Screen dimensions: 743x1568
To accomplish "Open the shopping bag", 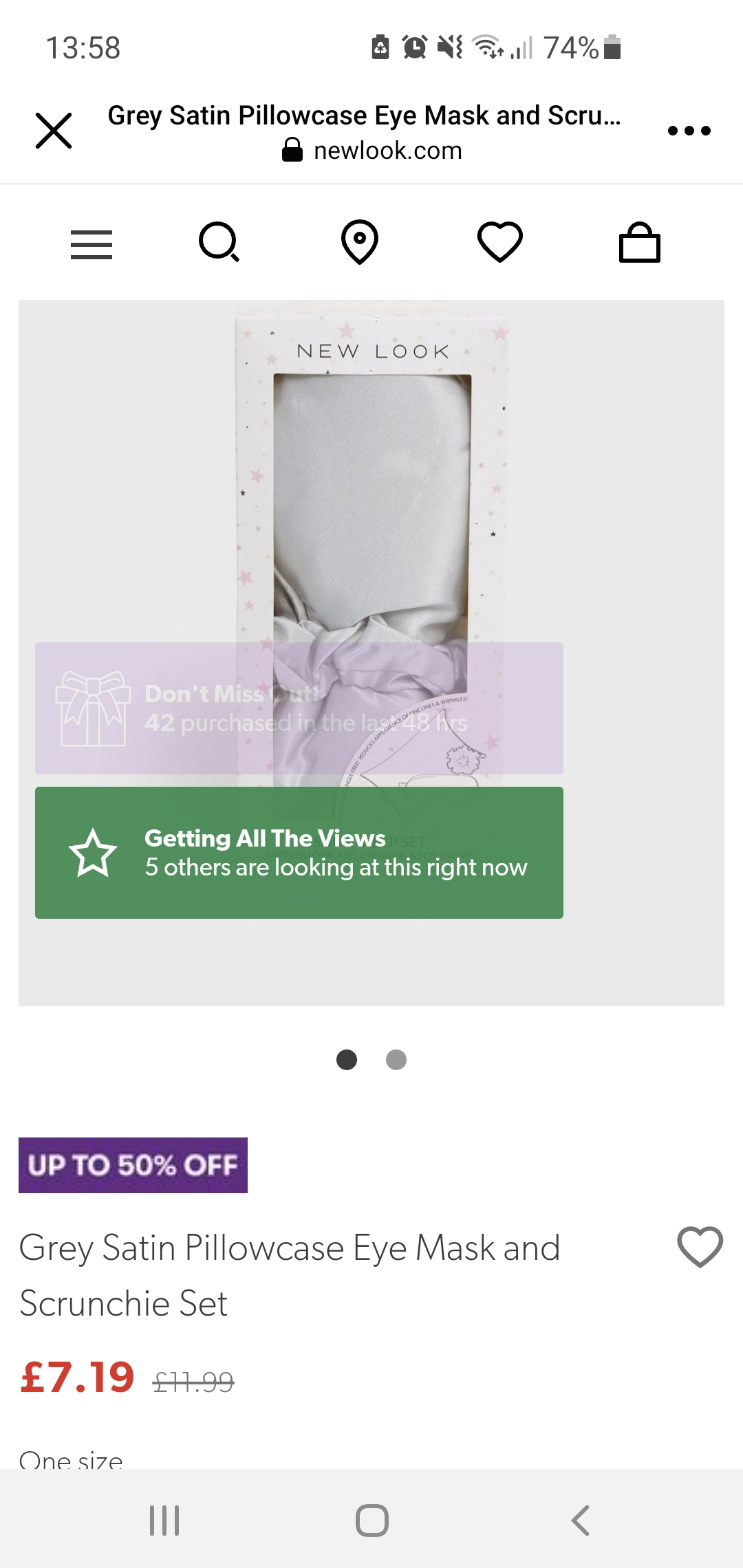I will click(640, 242).
